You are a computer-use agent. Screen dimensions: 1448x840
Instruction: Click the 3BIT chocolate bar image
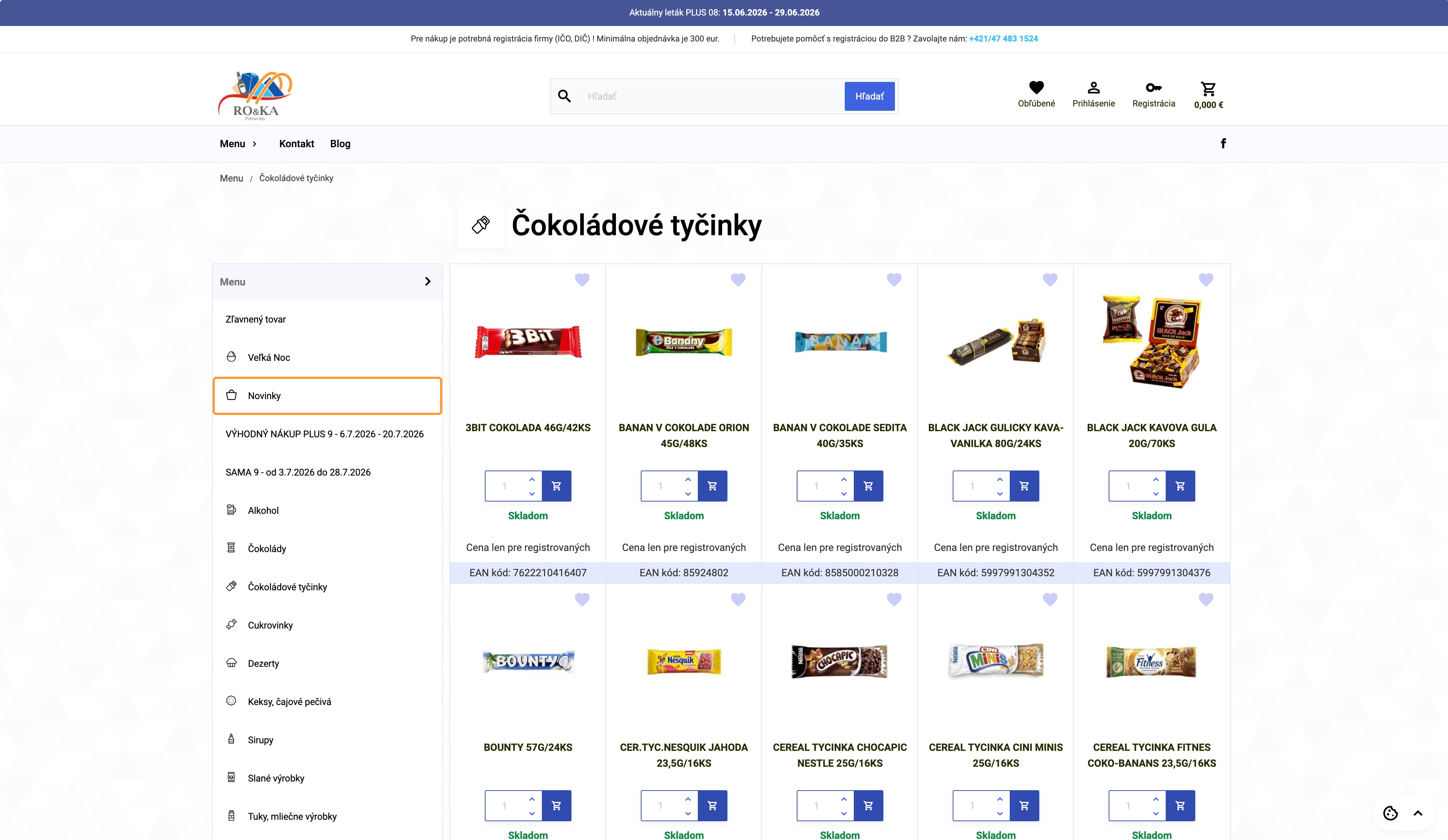click(528, 342)
